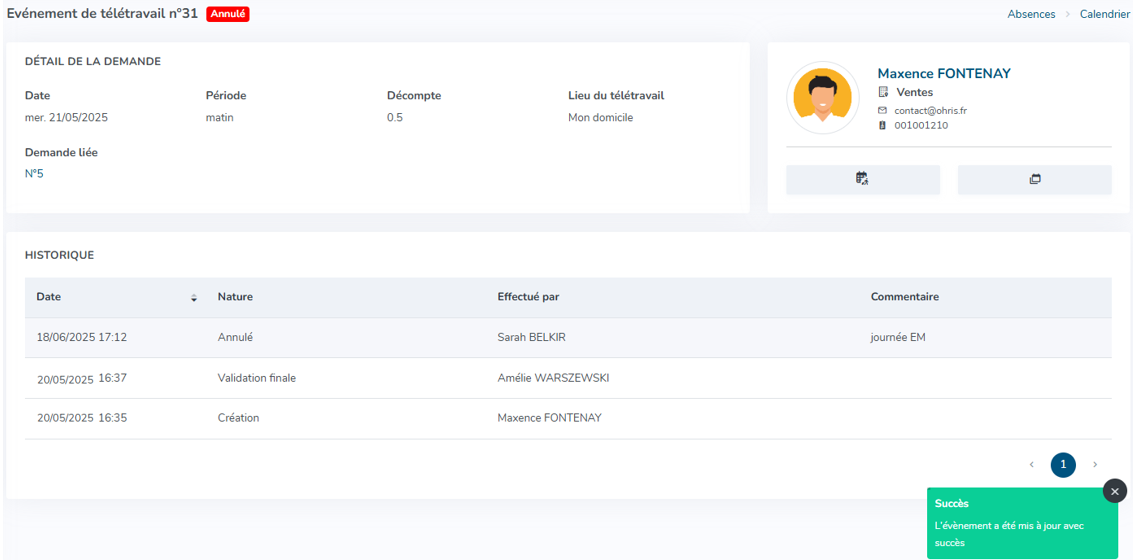The image size is (1133, 560).
Task: Click Maxence FONTENAY's avatar picture
Action: 822,98
